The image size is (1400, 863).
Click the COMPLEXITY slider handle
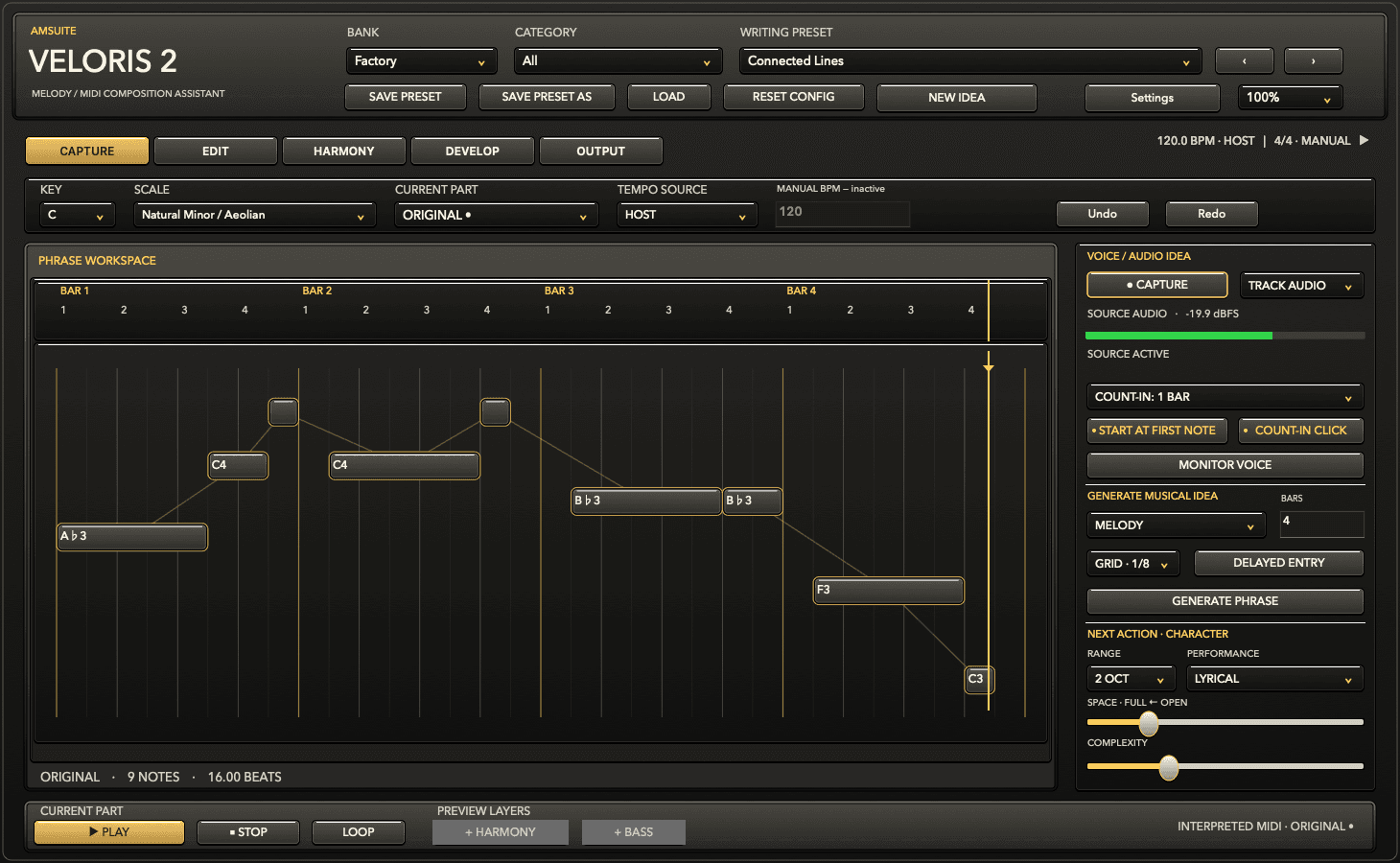pos(1169,767)
